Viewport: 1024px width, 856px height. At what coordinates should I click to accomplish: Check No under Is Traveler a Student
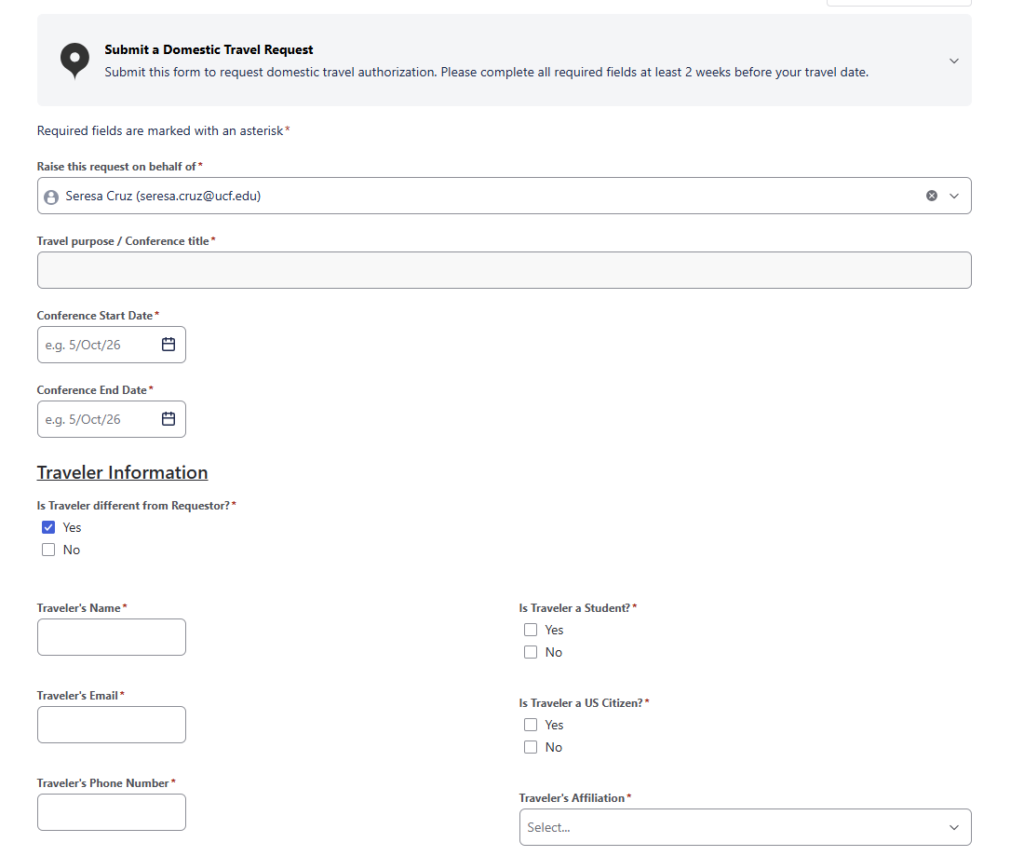[530, 652]
